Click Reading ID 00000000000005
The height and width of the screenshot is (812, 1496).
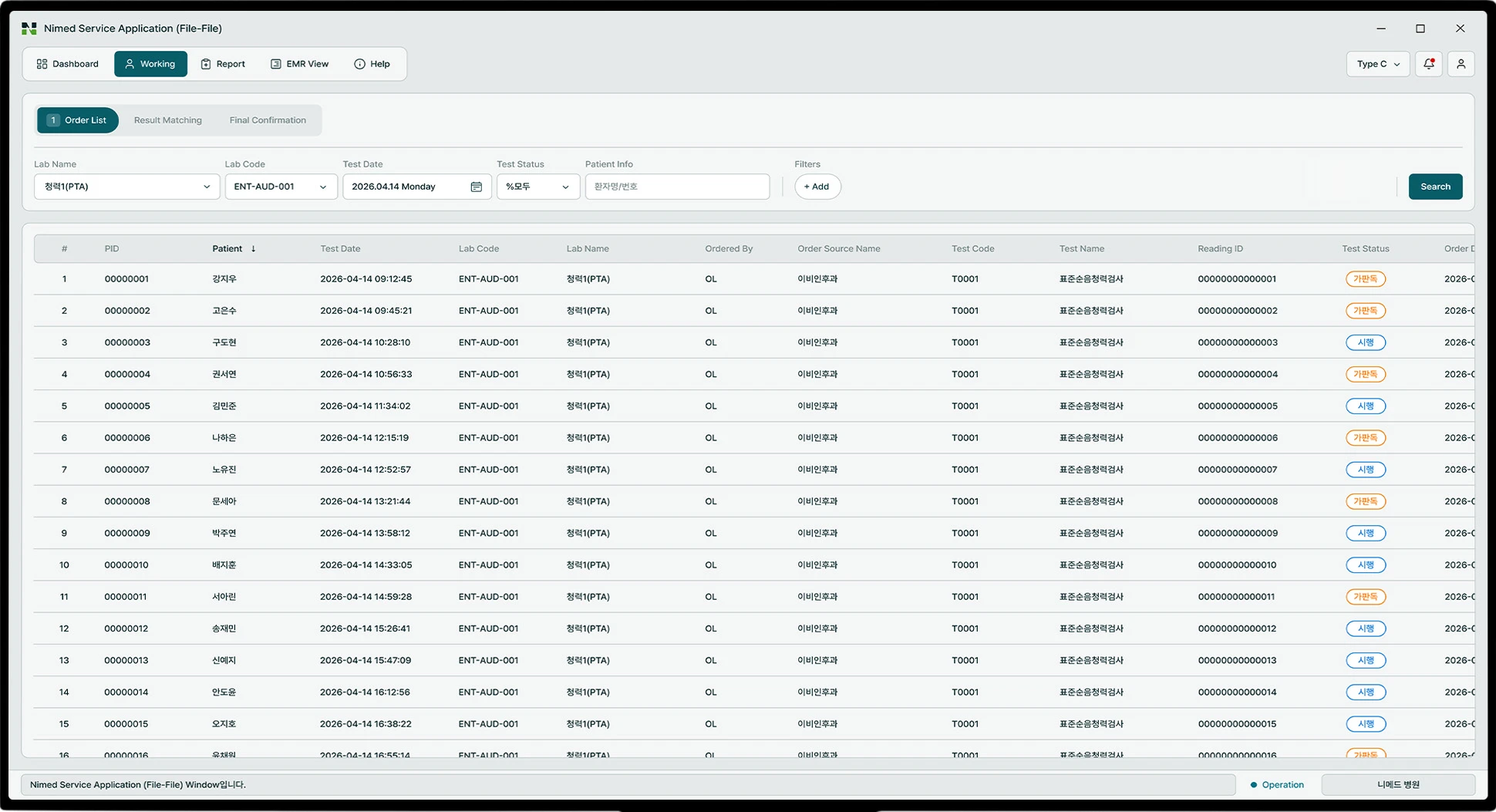point(1237,406)
